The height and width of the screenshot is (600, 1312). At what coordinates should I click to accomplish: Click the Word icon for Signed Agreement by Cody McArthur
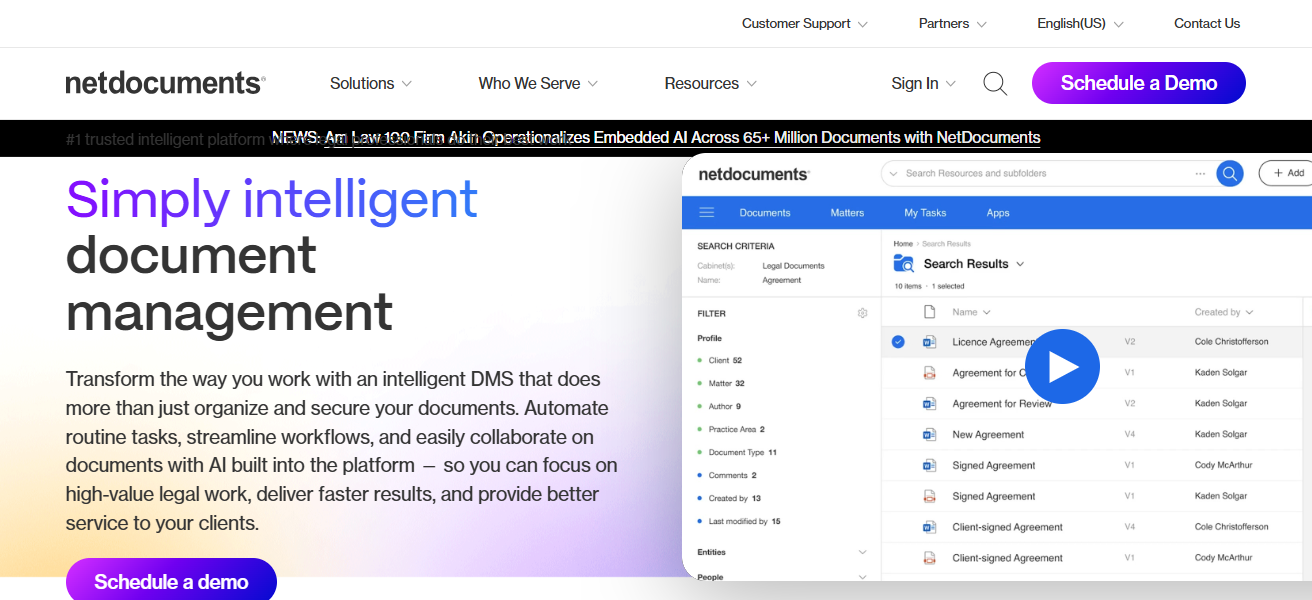(929, 466)
